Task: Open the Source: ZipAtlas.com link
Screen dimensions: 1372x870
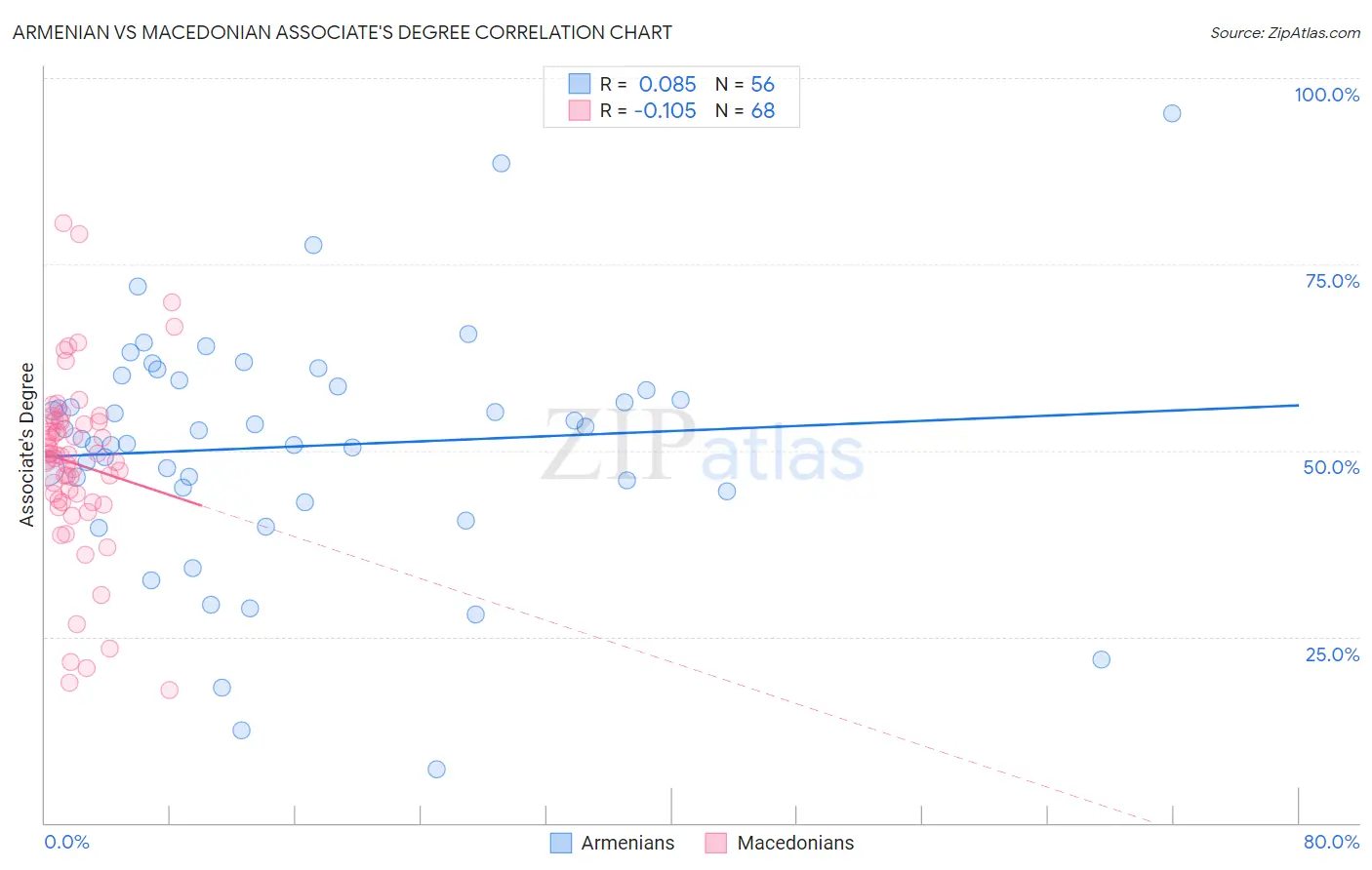Action: [x=1285, y=32]
